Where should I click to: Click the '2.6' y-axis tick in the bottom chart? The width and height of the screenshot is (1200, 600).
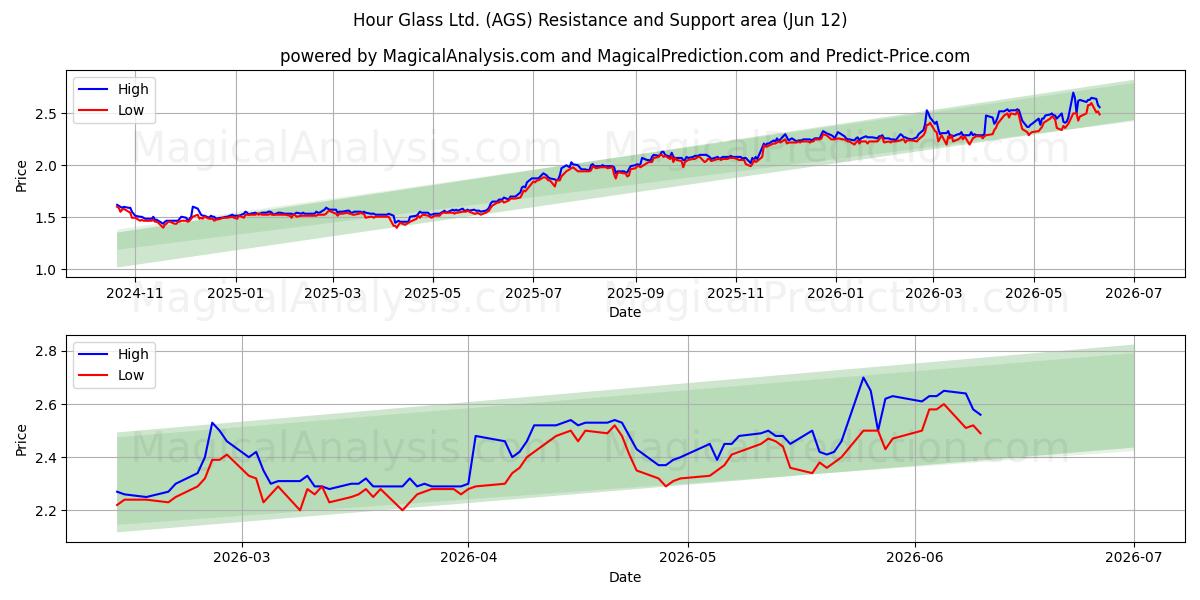click(x=48, y=405)
